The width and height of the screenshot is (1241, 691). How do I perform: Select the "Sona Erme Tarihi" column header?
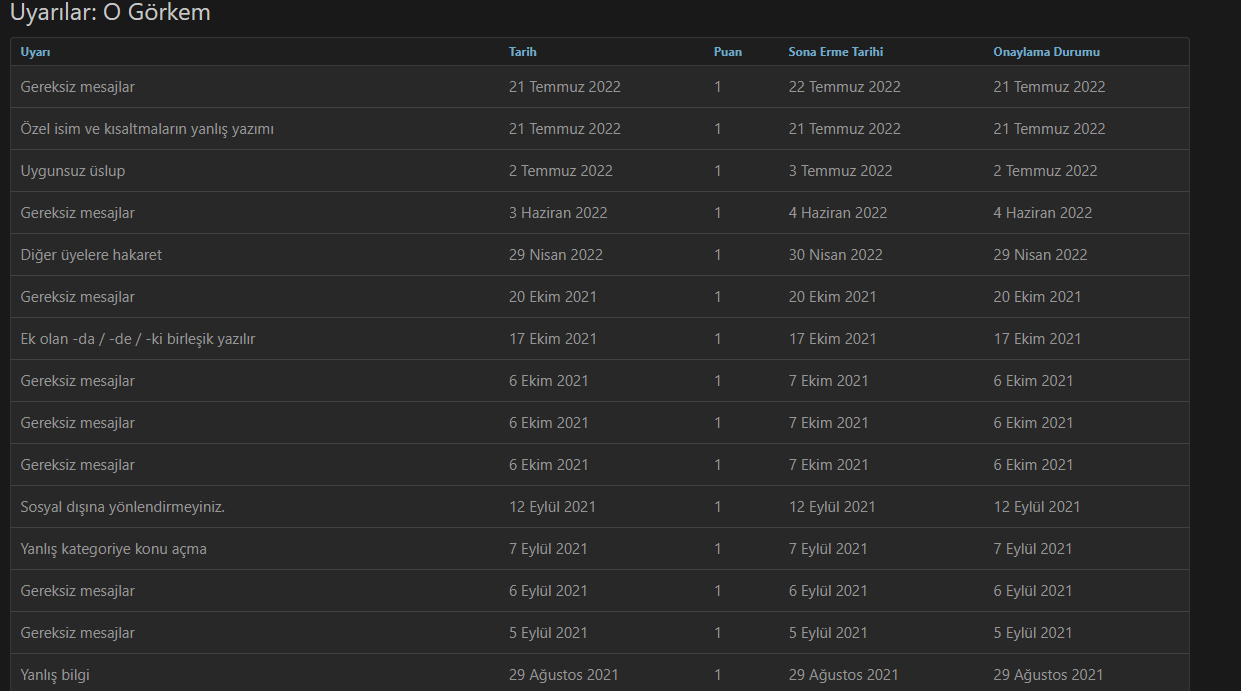coord(835,52)
